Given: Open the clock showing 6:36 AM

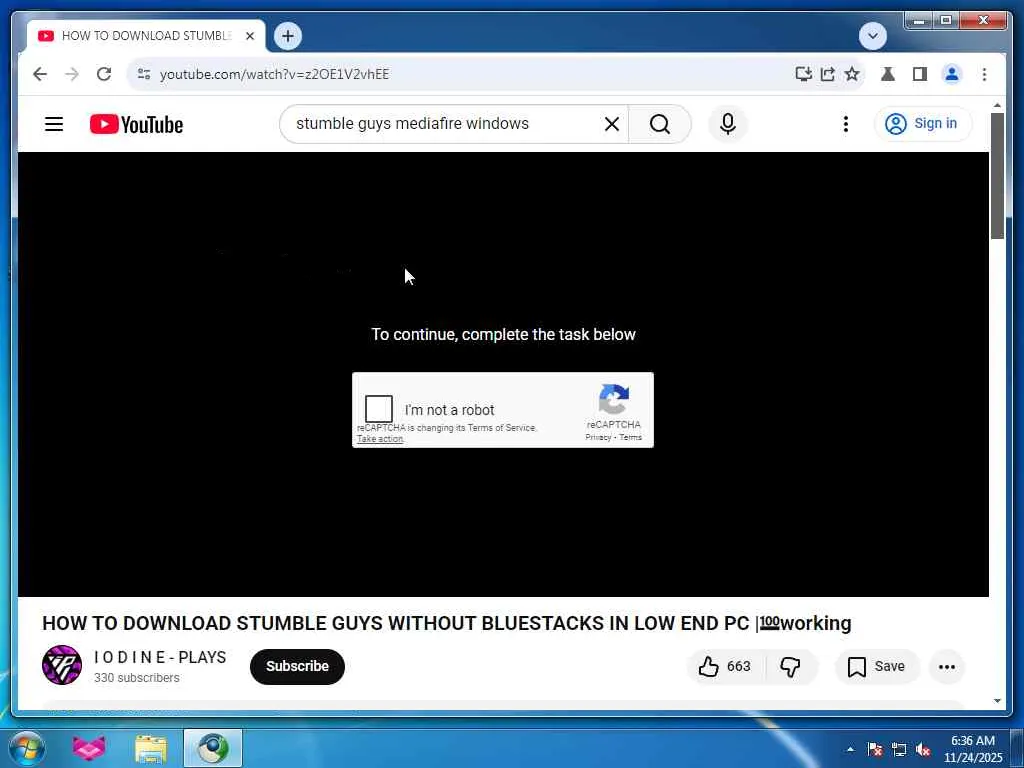Looking at the screenshot, I should click(973, 749).
